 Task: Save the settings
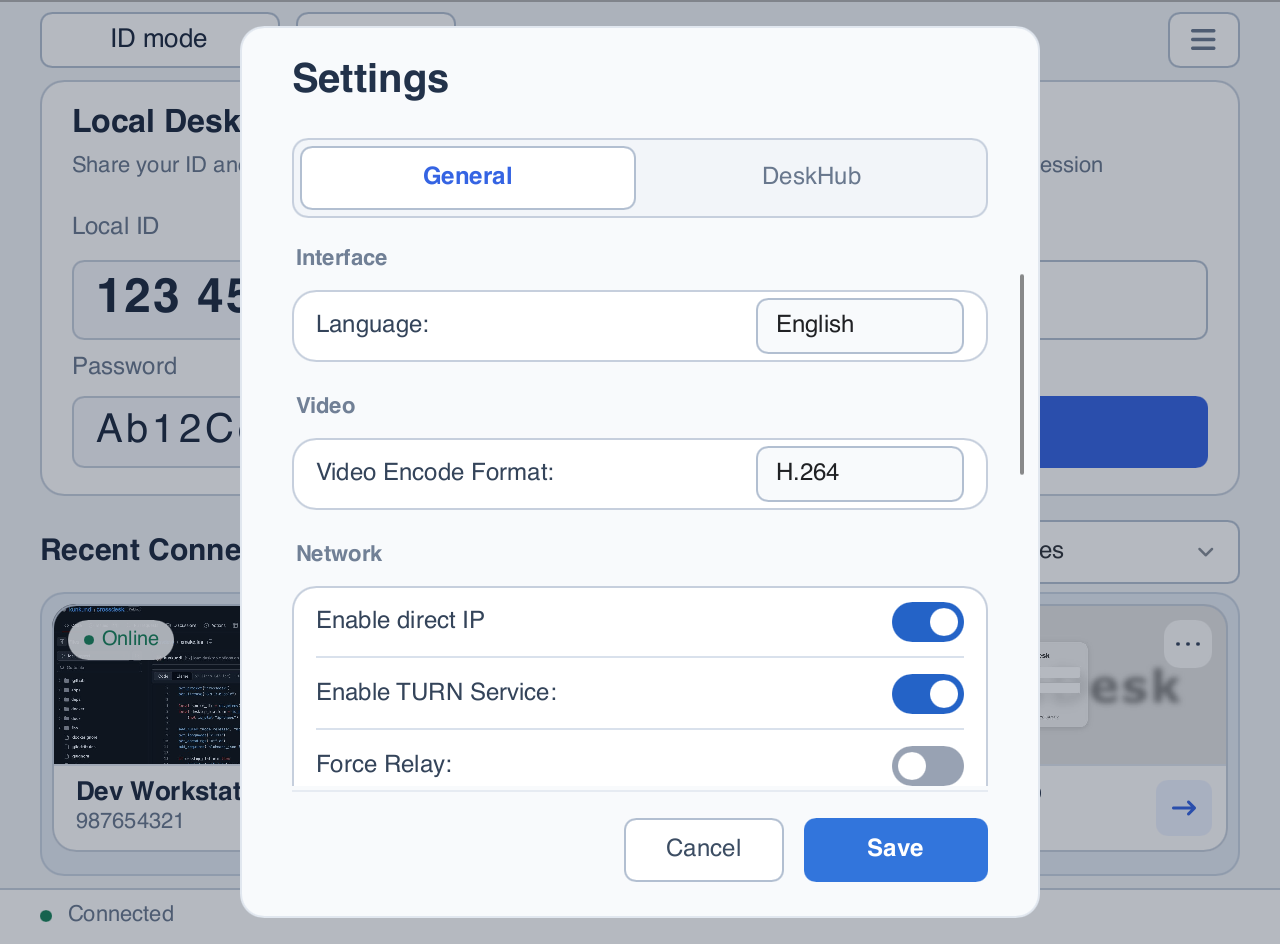point(896,850)
